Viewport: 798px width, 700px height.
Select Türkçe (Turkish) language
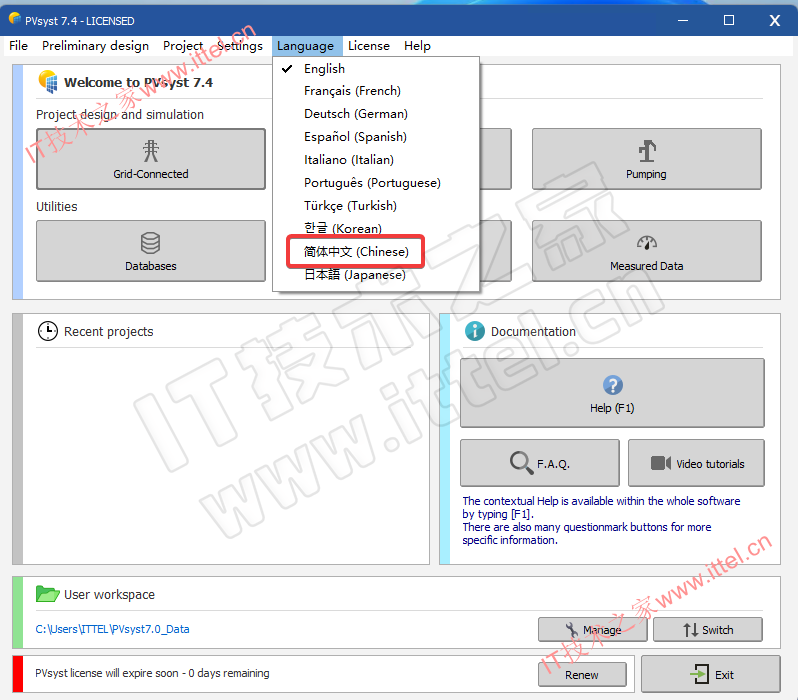tap(376, 206)
